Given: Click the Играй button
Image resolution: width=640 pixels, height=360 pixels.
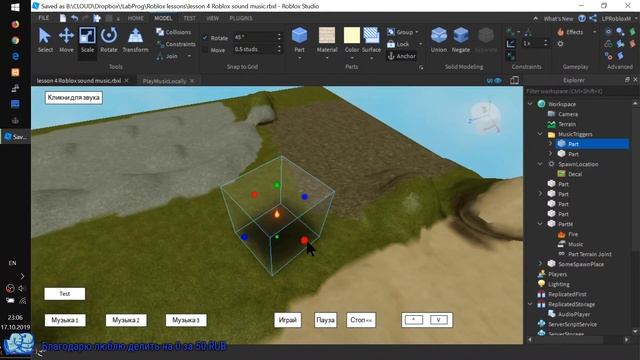Looking at the screenshot, I should coord(288,320).
